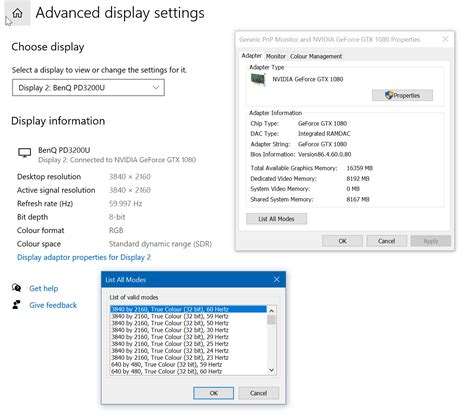Open Display adaptor properties for Display 2
Screen dimensions: 474x420
pos(84,257)
